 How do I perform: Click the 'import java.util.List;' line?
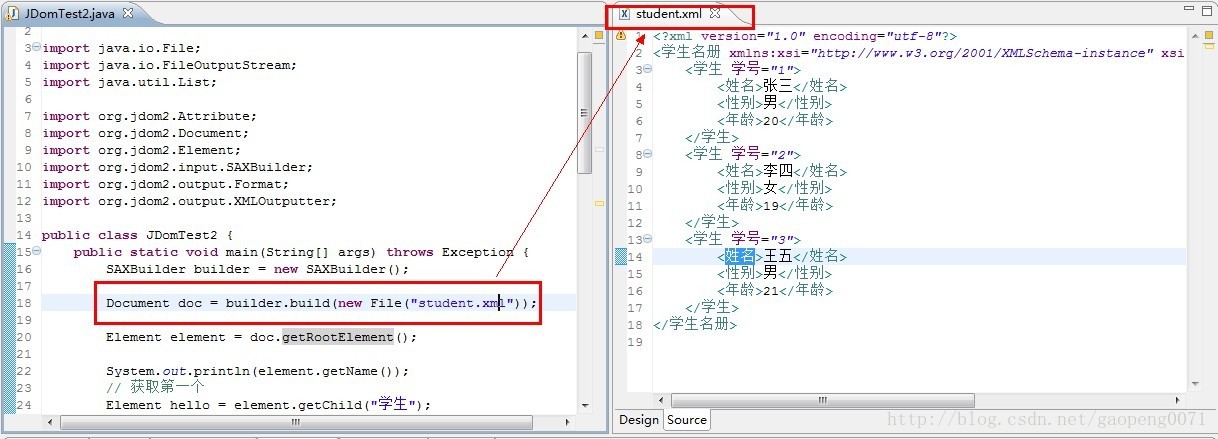129,82
